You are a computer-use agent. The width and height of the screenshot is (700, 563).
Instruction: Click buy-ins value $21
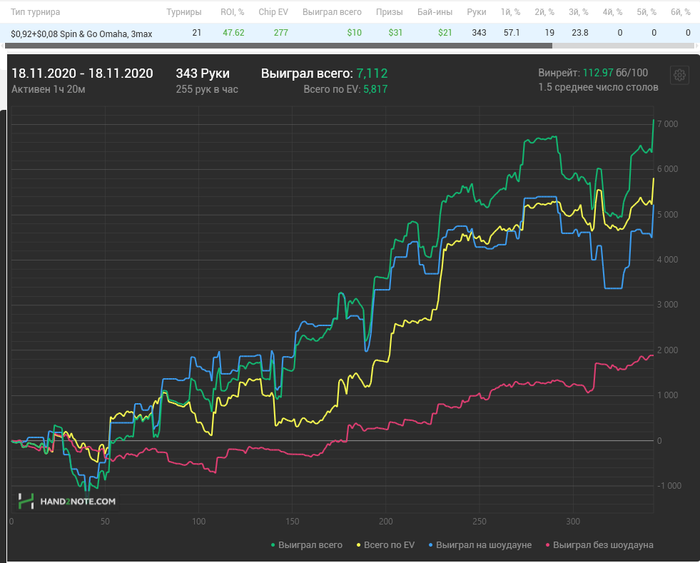click(x=445, y=33)
